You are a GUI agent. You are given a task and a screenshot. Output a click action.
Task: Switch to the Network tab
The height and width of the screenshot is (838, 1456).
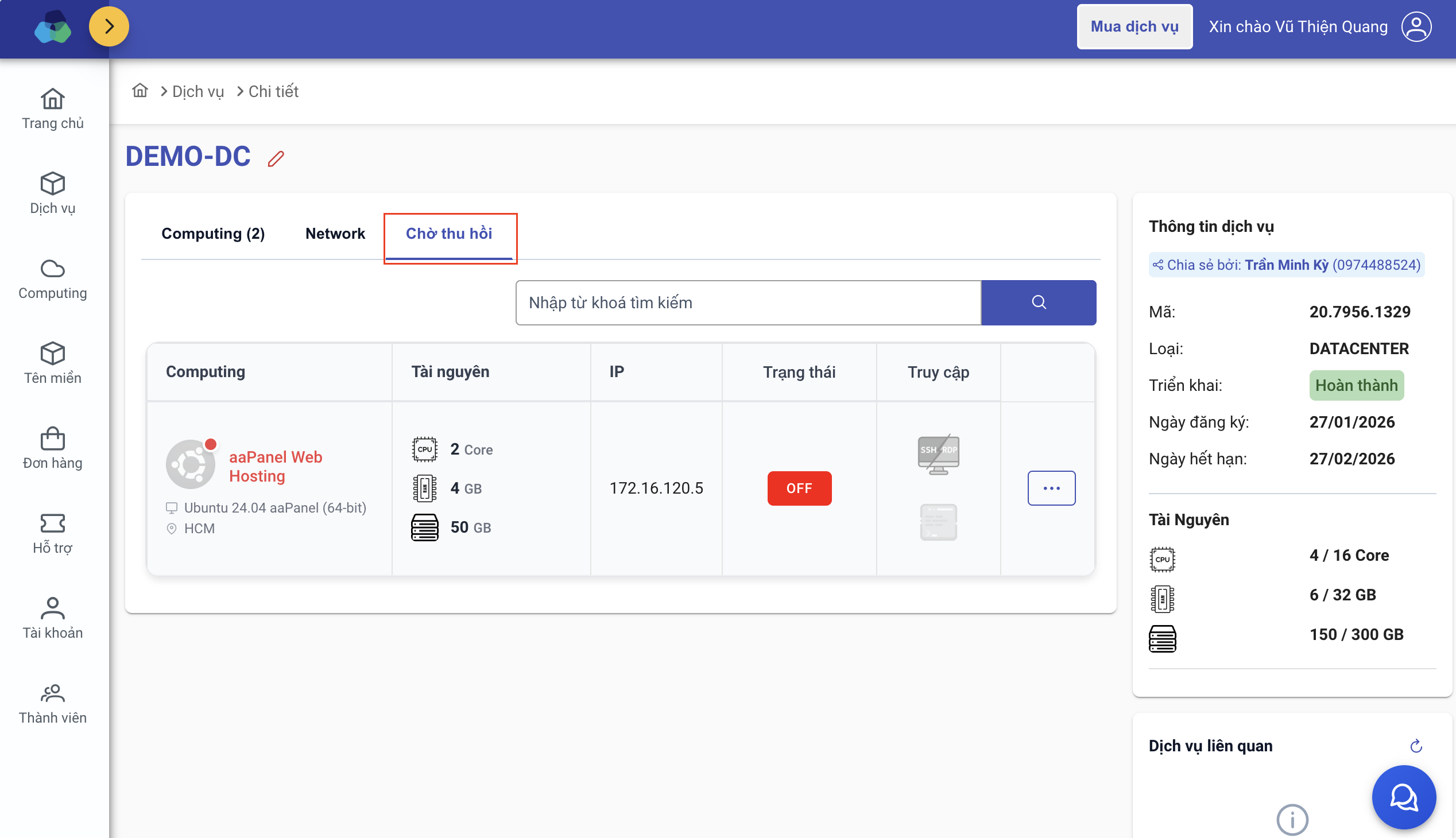point(335,234)
